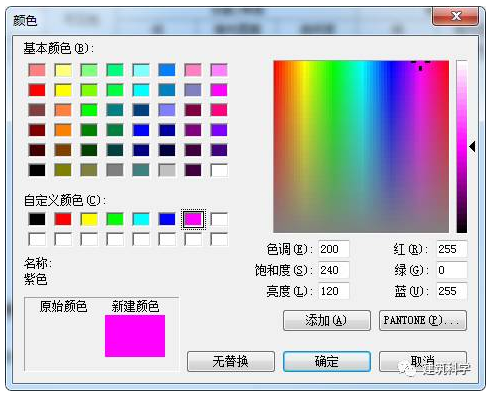Click the 确定 (OK) button

[327, 361]
